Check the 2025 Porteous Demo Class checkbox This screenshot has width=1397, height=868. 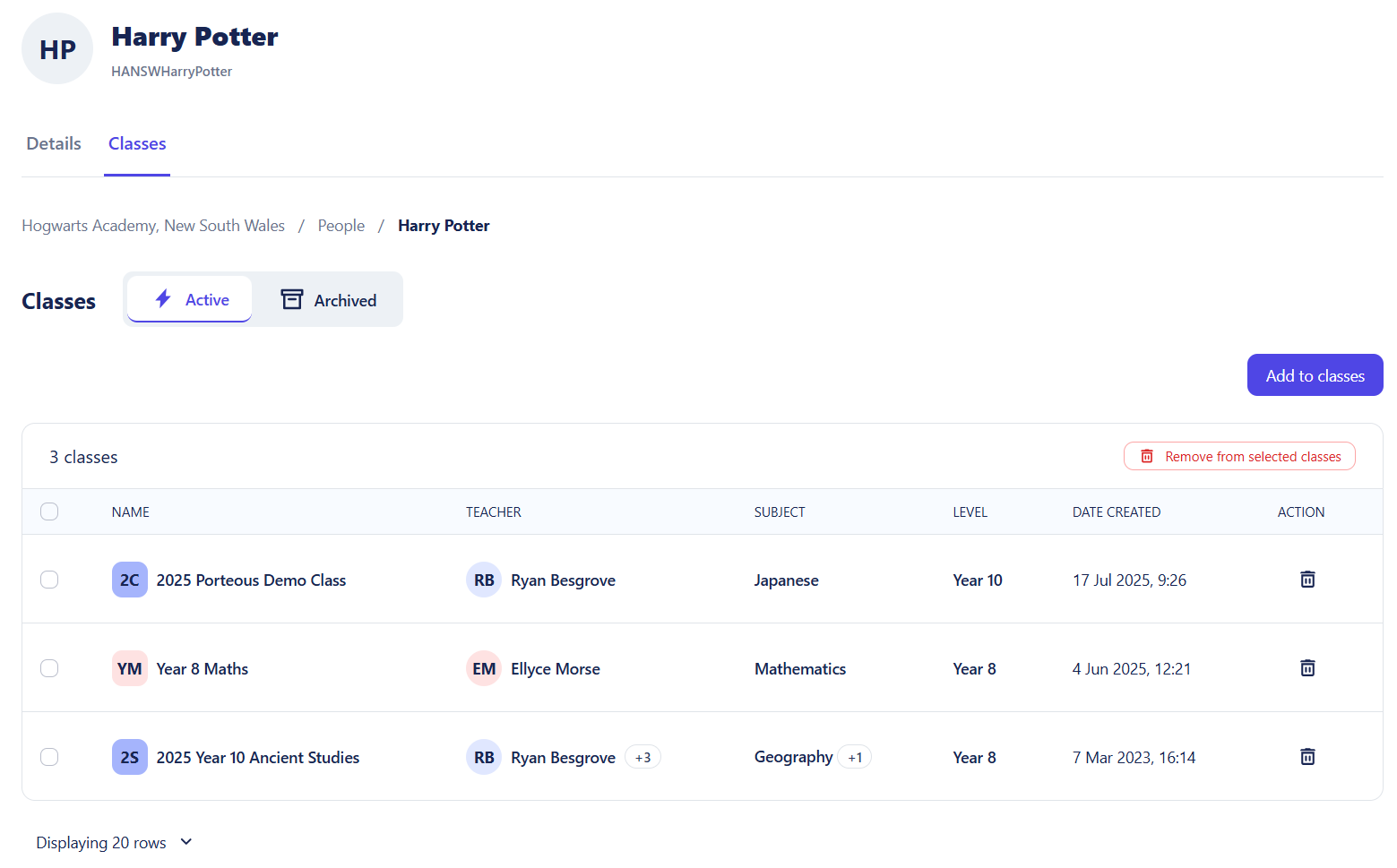coord(49,580)
